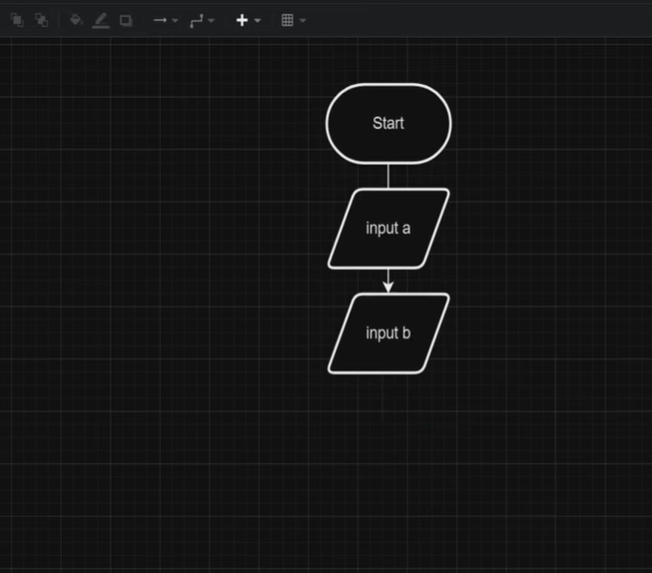Viewport: 652px width, 573px height.
Task: Click the Connection arrow style icon
Action: 159,20
